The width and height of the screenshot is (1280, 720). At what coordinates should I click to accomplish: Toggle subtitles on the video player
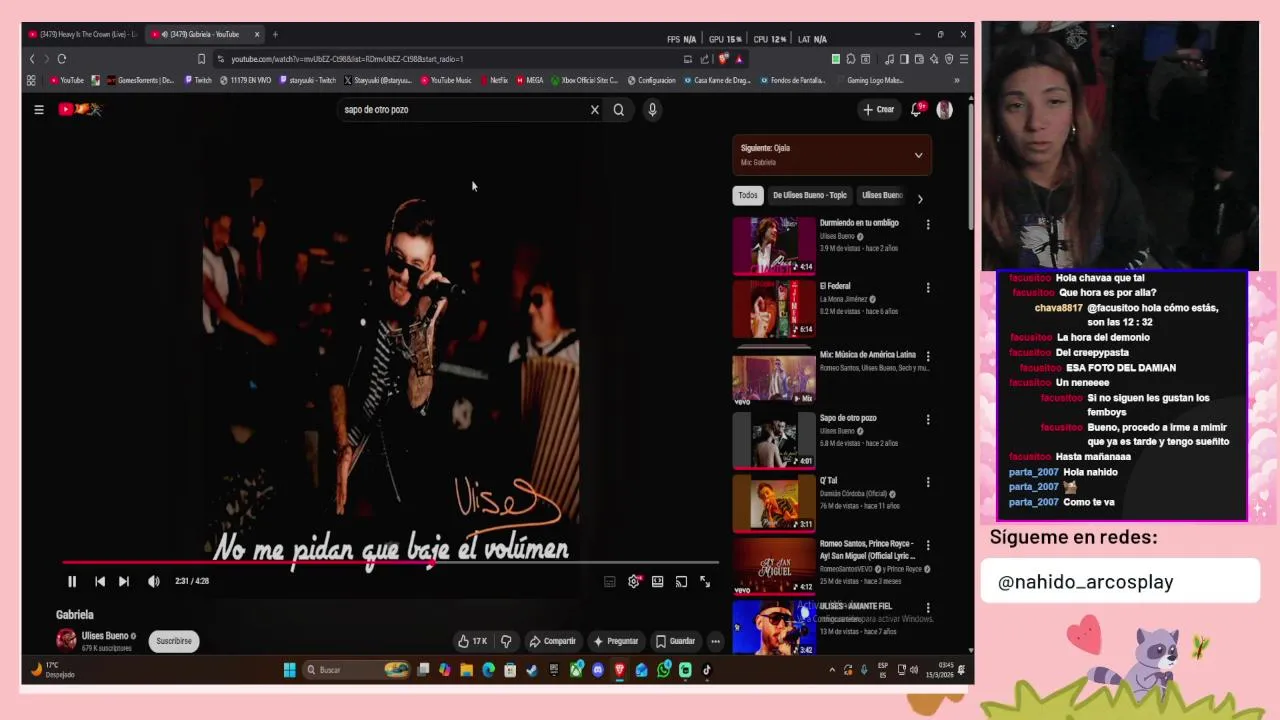pos(609,581)
